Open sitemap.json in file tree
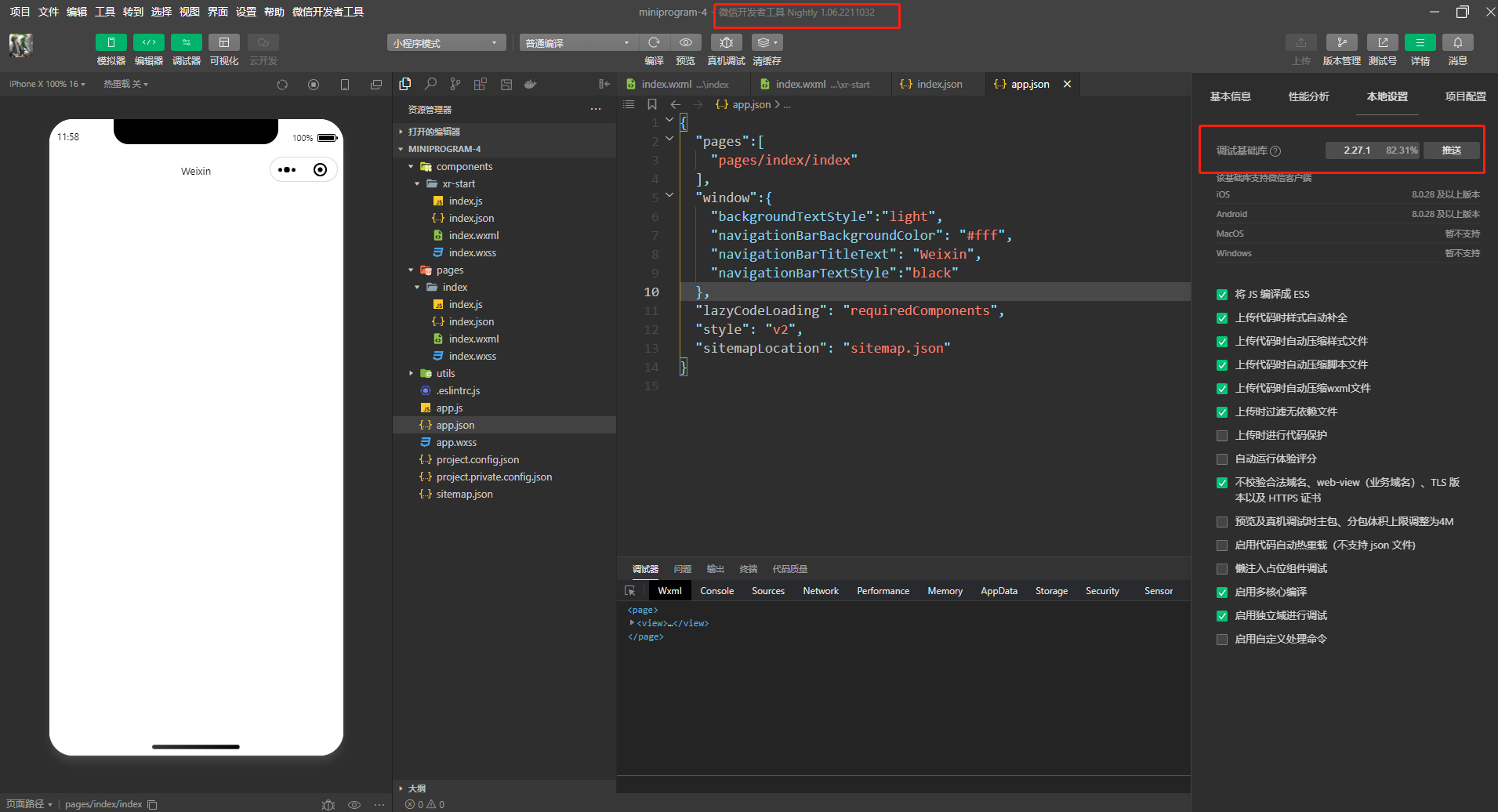1498x812 pixels. (465, 495)
